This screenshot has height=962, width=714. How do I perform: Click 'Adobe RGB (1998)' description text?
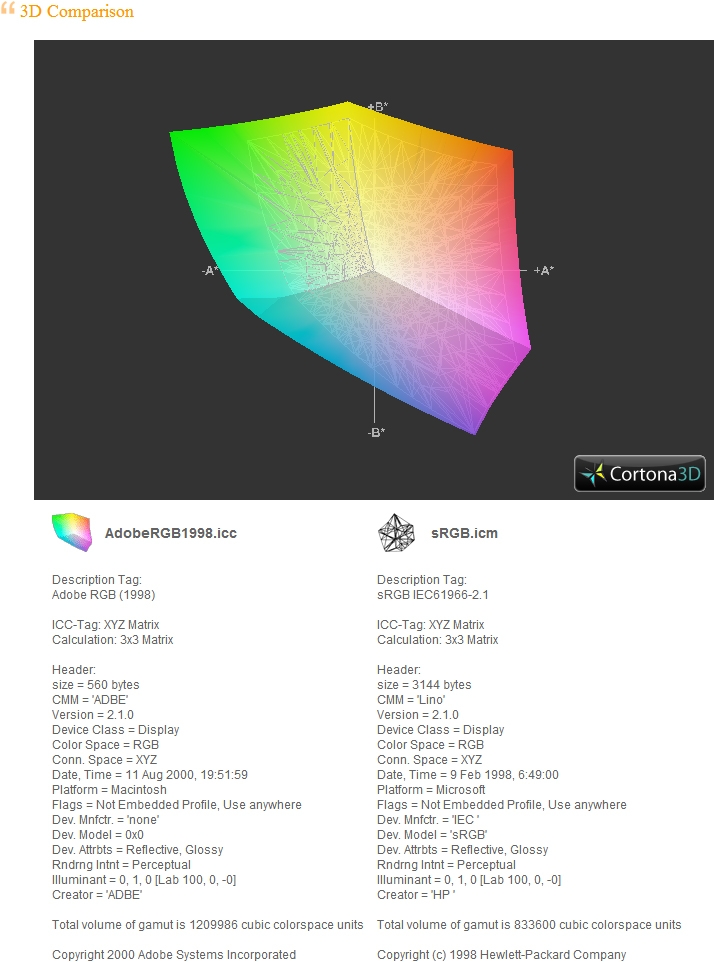tap(104, 595)
